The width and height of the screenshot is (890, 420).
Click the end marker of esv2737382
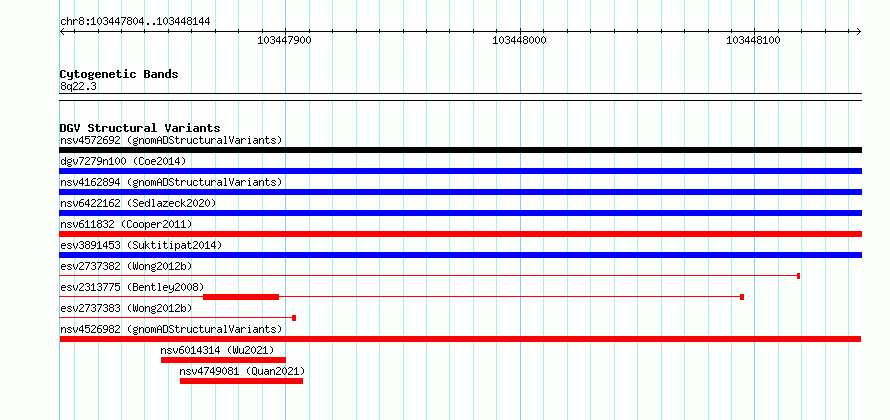tap(799, 276)
